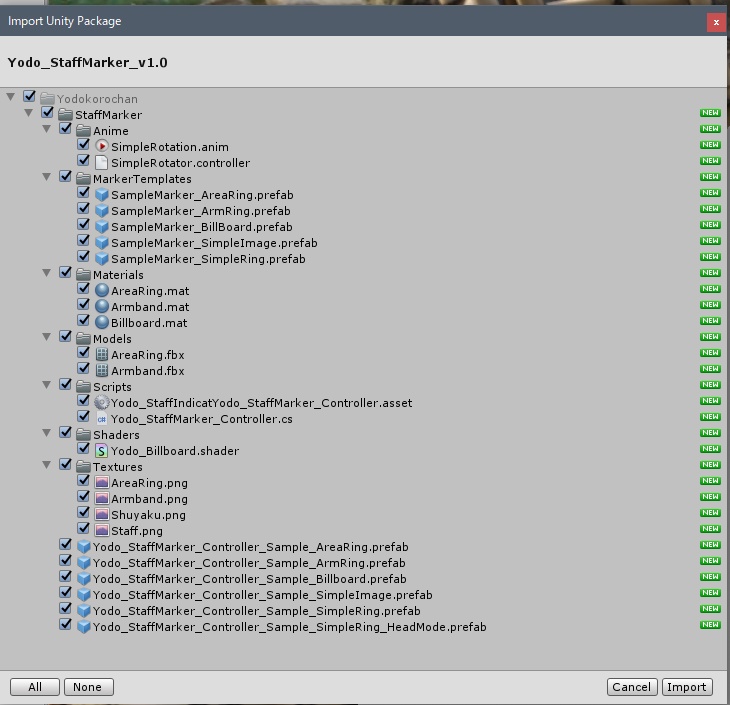Select the Textures folder row label
Viewport: 730px width, 705px height.
(x=118, y=467)
